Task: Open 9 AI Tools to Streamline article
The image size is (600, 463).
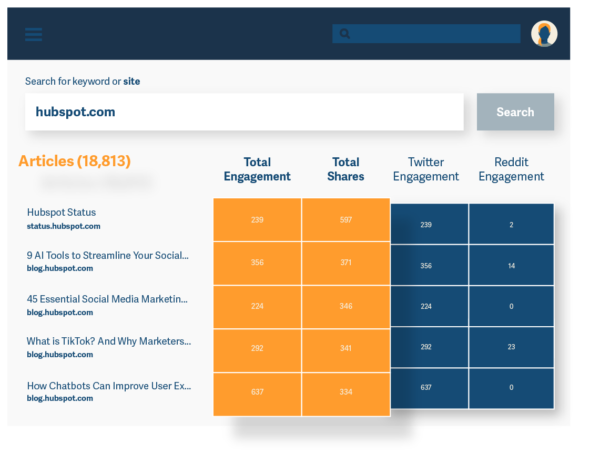Action: (108, 255)
